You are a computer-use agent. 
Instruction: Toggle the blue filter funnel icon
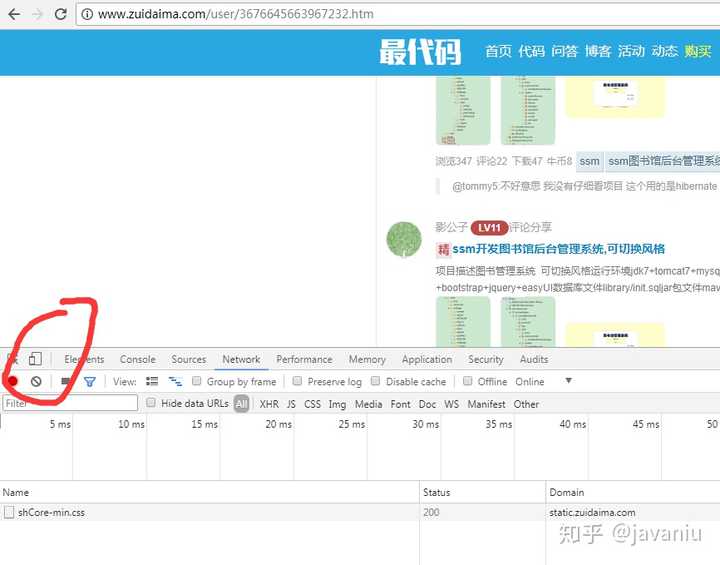[x=90, y=381]
